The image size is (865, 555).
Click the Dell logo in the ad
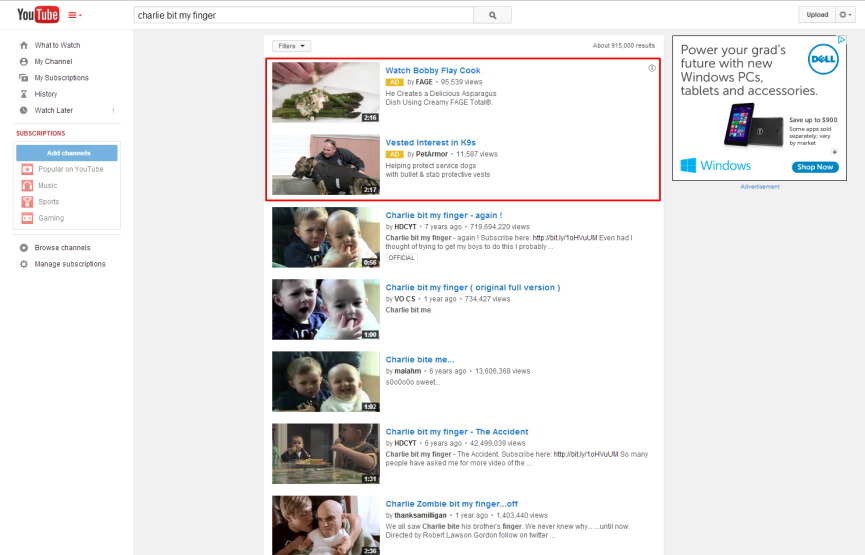823,59
